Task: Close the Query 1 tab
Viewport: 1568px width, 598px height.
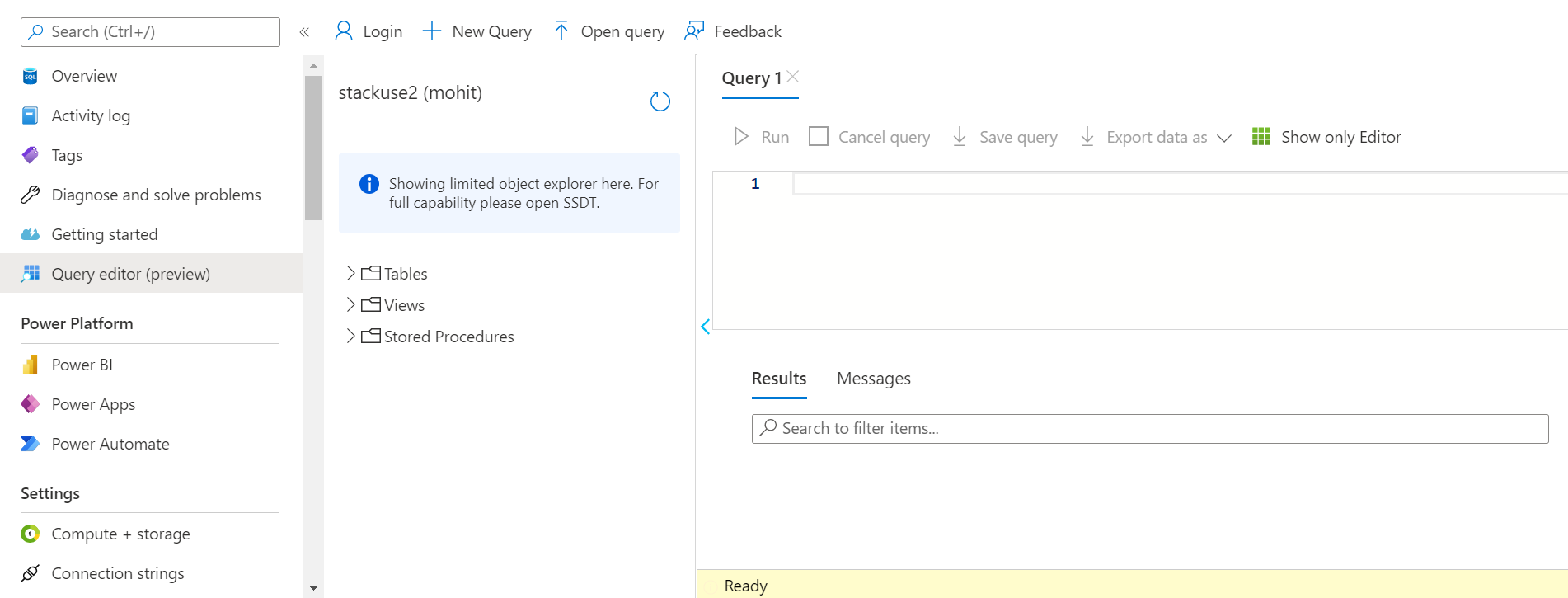Action: pos(793,77)
